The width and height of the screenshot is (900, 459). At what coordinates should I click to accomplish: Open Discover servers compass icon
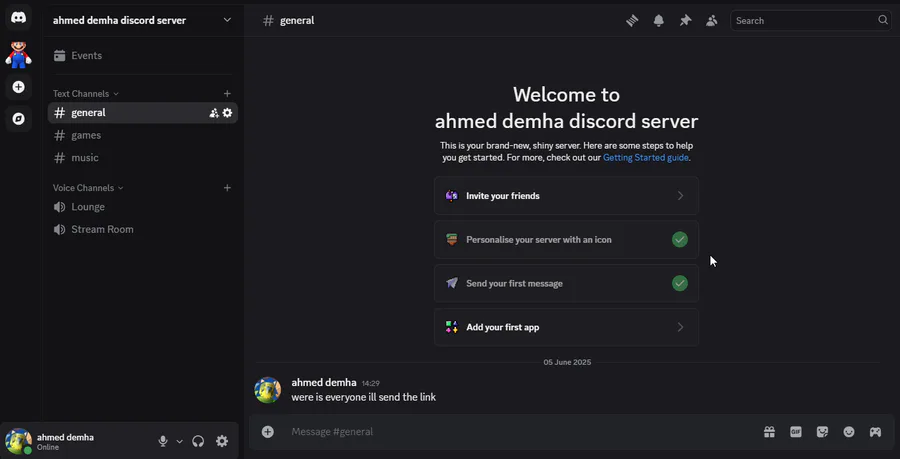pos(18,119)
